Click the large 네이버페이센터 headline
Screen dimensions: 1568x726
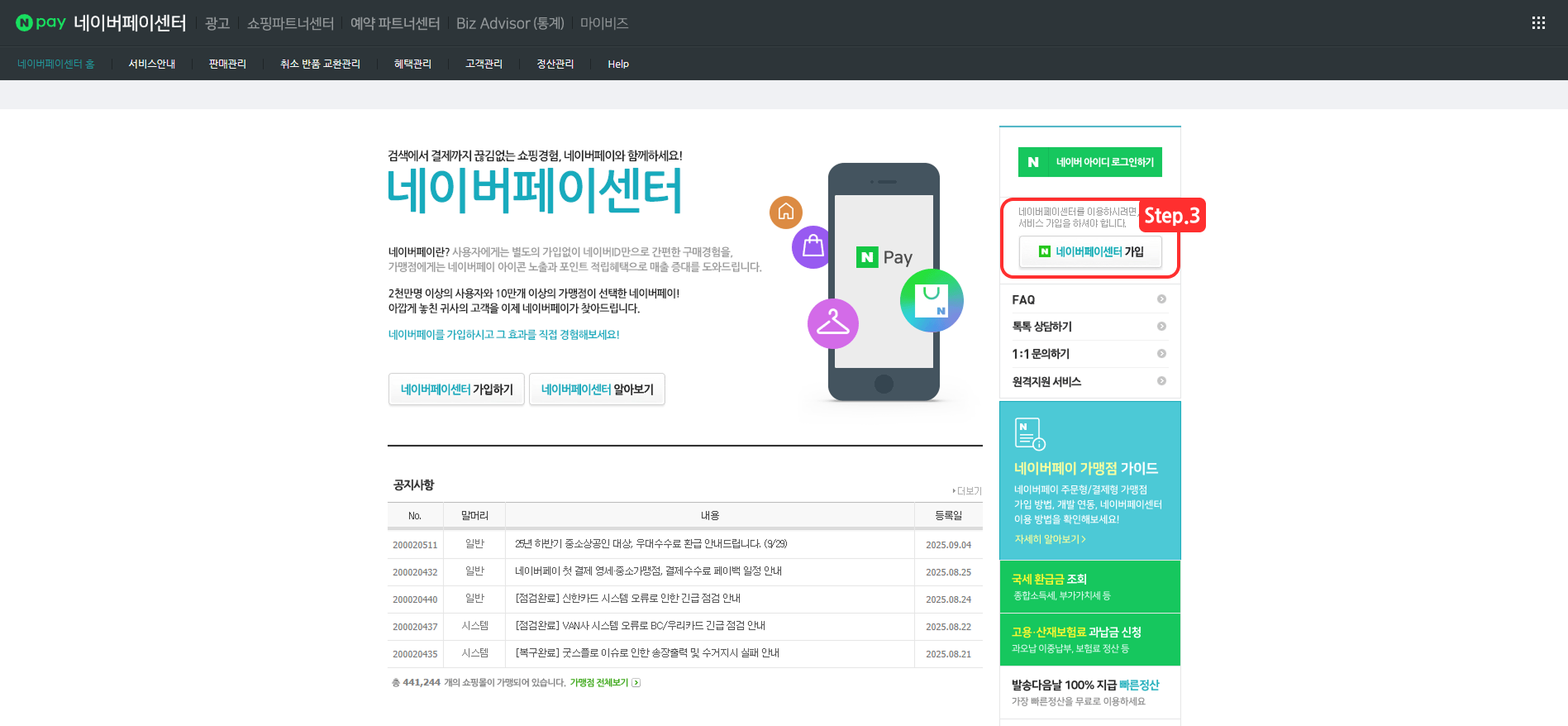click(535, 191)
